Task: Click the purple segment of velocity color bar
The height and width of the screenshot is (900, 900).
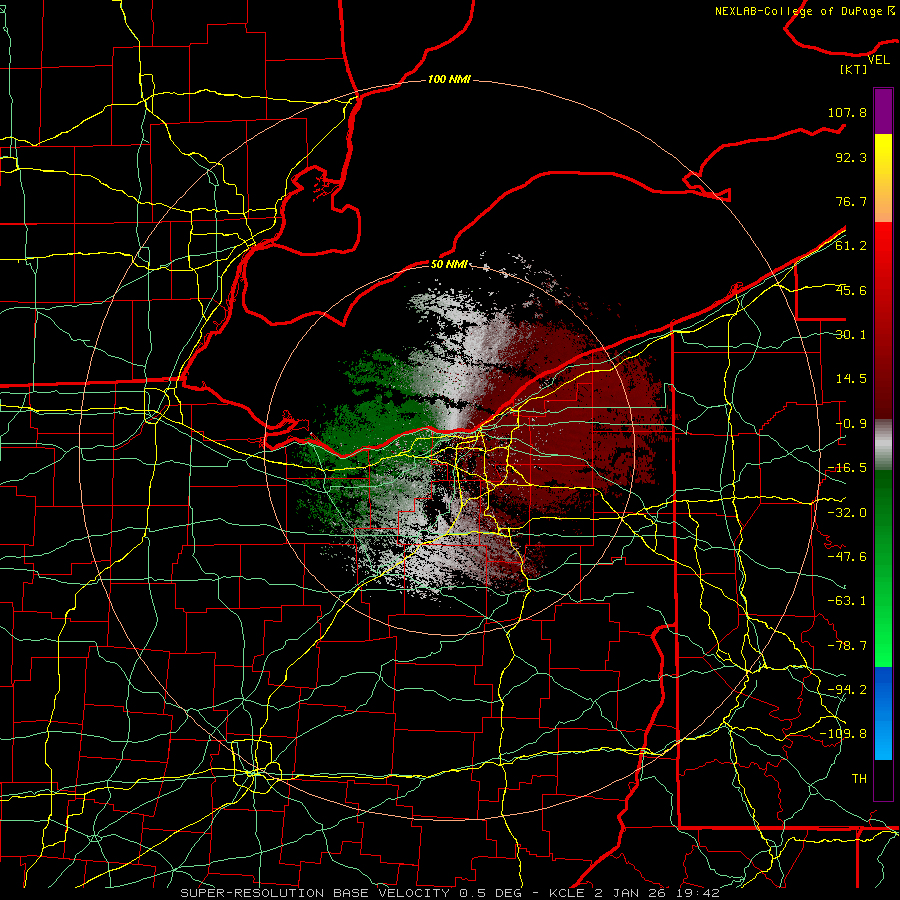Action: point(883,111)
